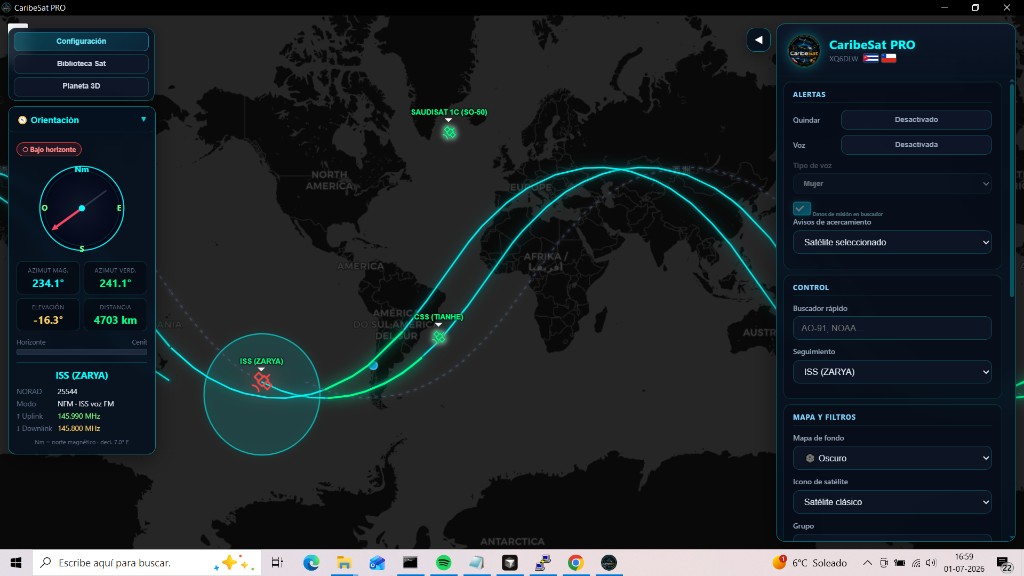Collapse the Orientación panel arrow
1024x576 pixels.
(x=144, y=120)
